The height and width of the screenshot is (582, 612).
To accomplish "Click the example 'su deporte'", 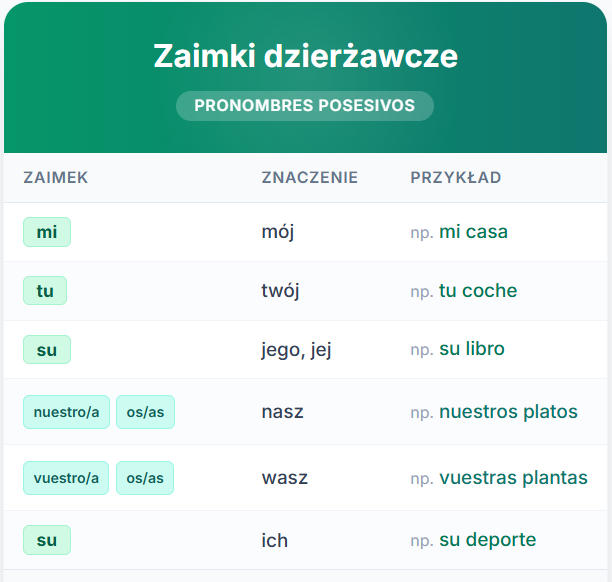I will point(488,540).
